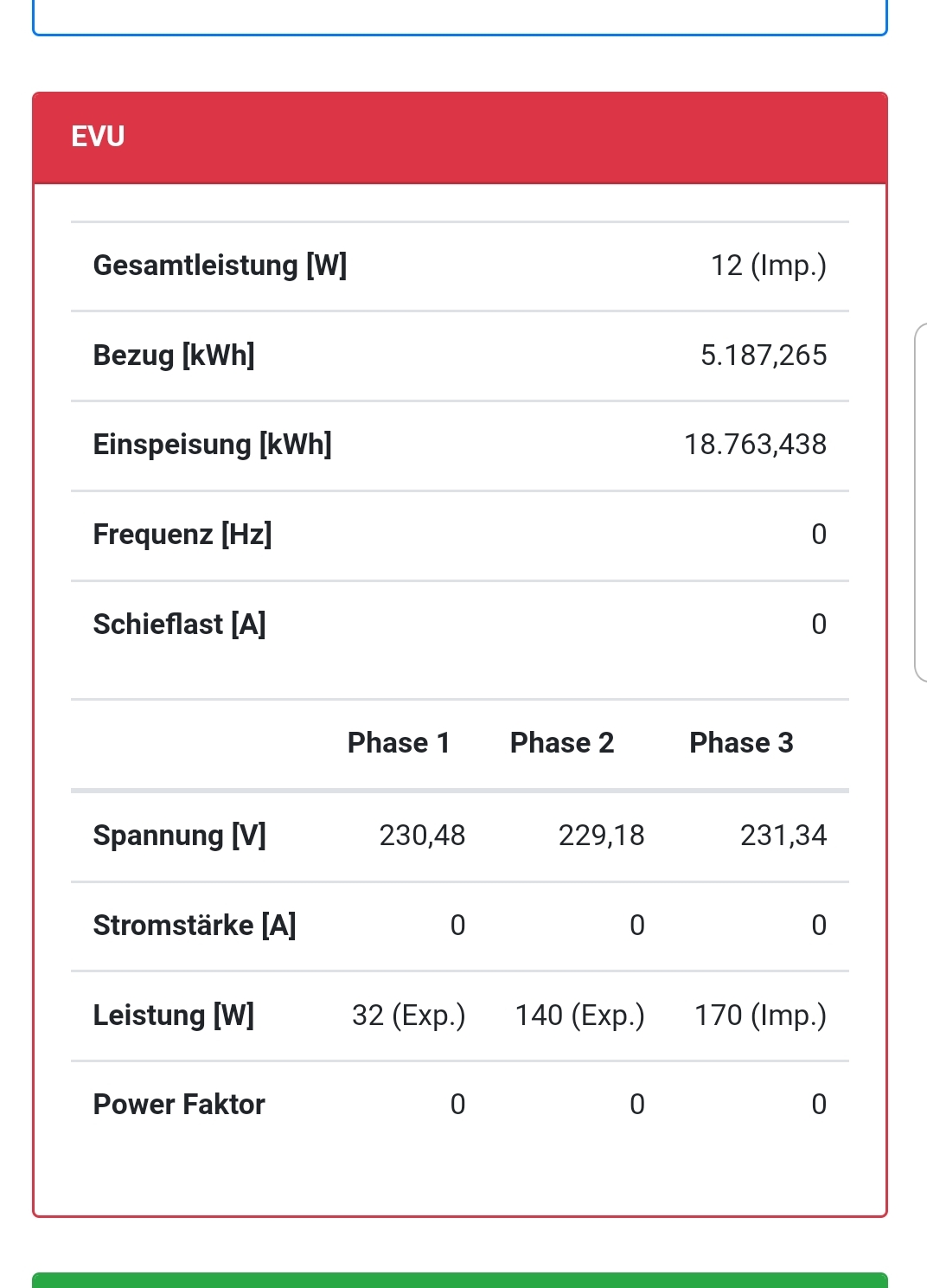
Task: Click the Phase 3 power 170 (Imp.)
Action: click(760, 1016)
